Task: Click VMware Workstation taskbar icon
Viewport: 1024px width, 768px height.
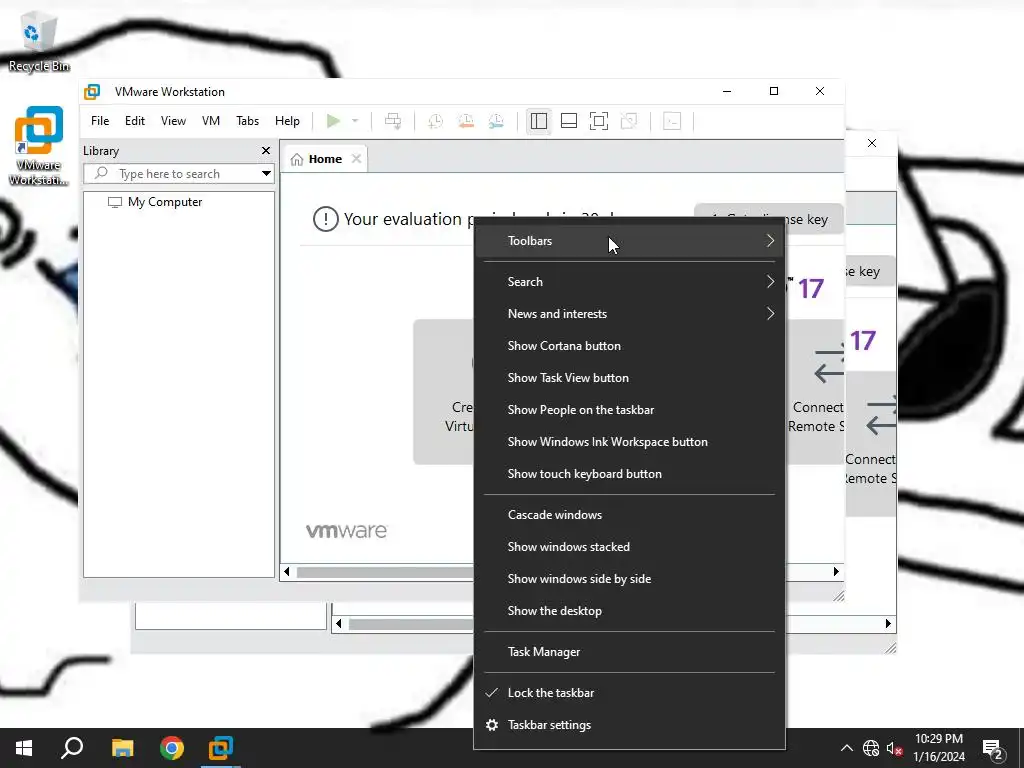Action: (221, 748)
